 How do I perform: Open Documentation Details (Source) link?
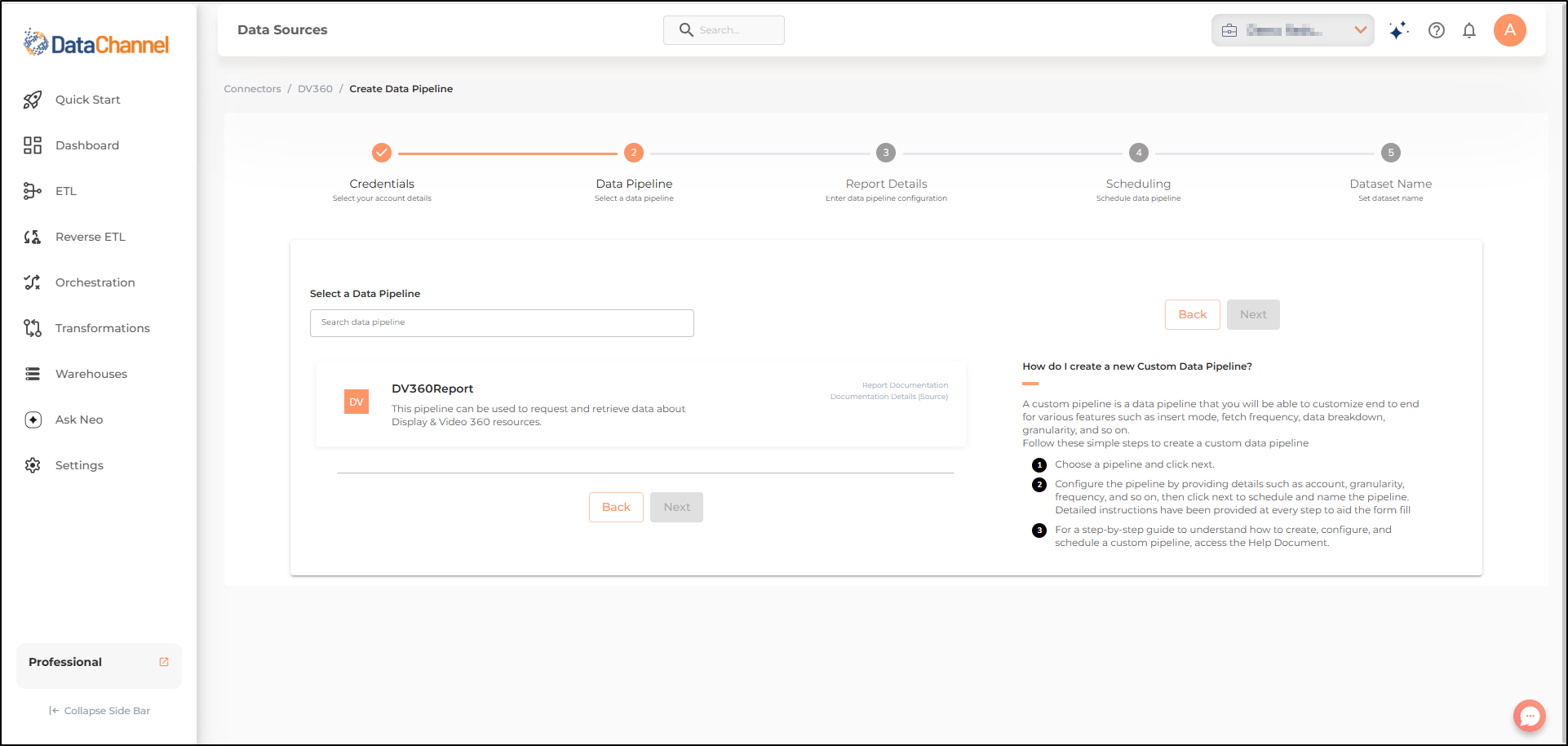click(x=889, y=397)
